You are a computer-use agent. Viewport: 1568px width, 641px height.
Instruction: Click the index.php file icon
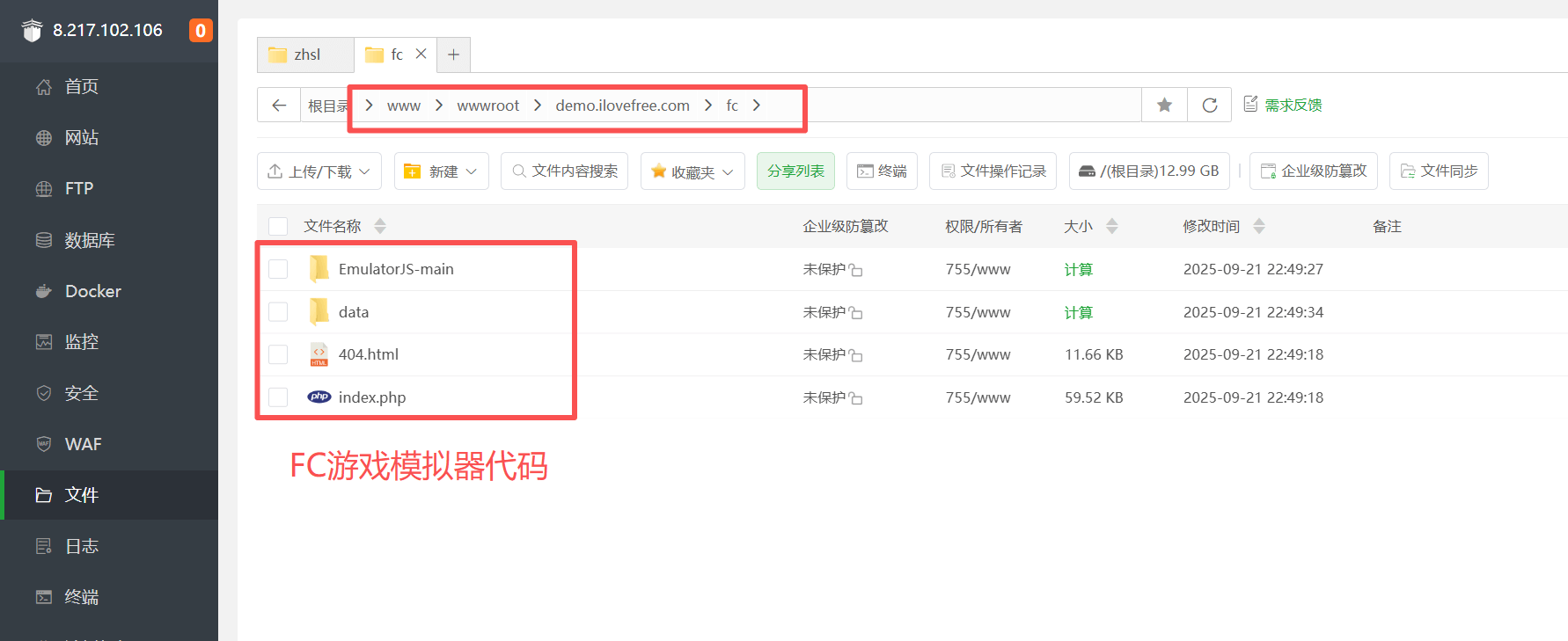click(x=319, y=397)
